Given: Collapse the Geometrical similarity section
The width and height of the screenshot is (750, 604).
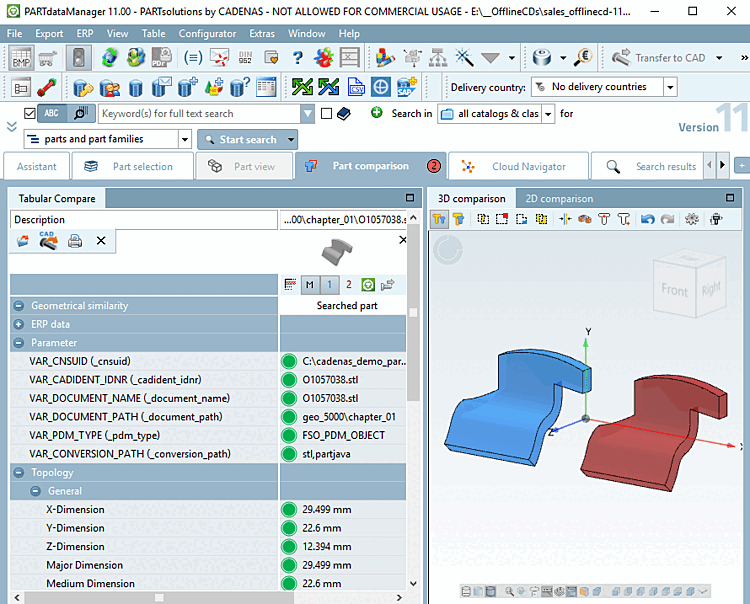Looking at the screenshot, I should [18, 306].
